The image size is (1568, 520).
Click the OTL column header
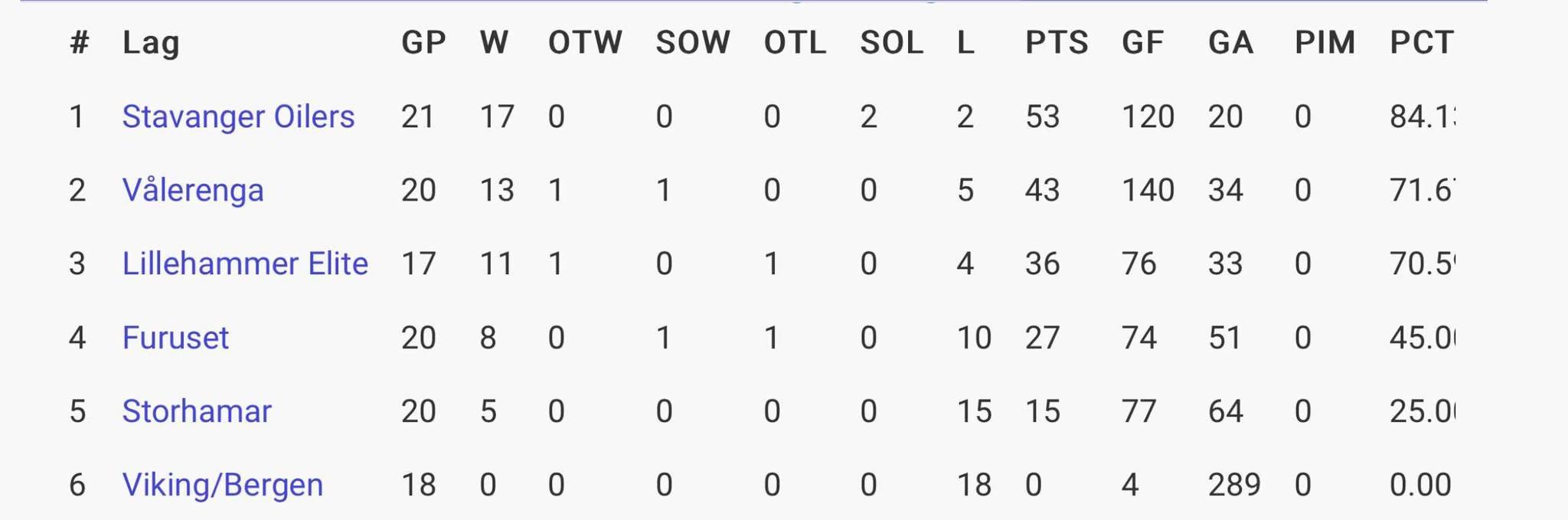(x=795, y=43)
